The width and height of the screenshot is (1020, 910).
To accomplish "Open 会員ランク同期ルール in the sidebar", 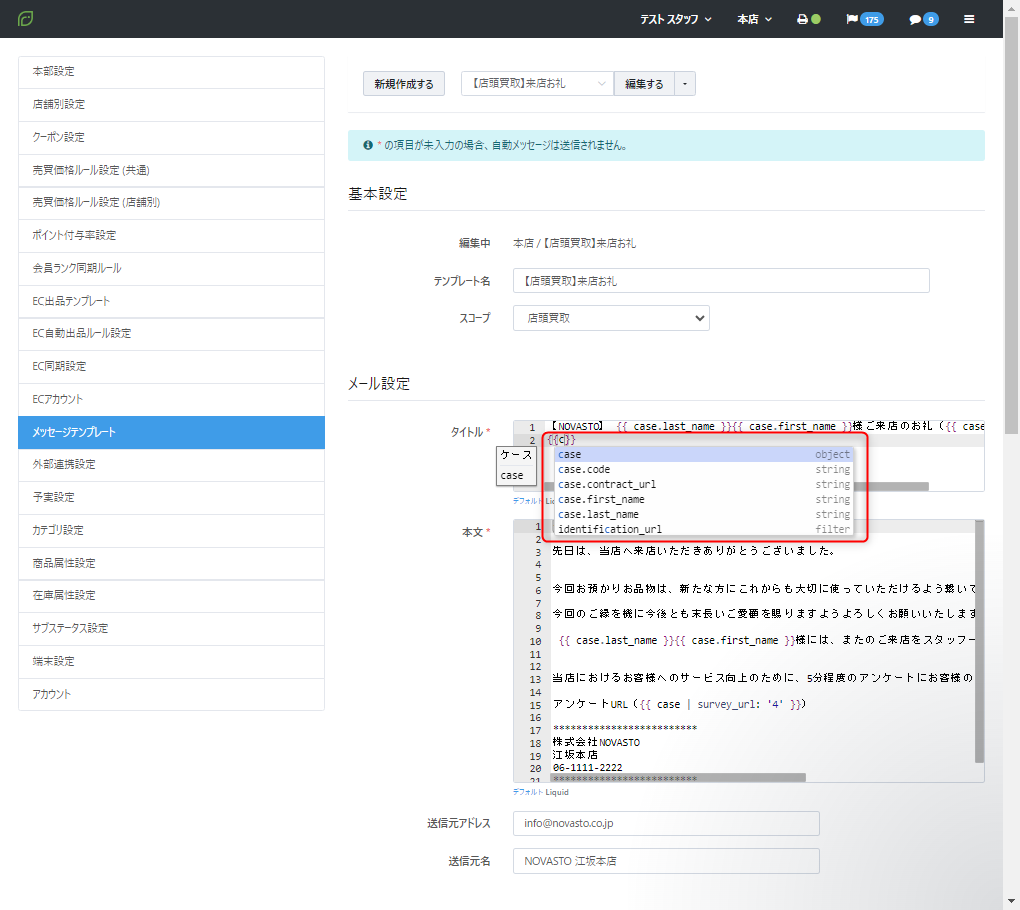I will 171,269.
